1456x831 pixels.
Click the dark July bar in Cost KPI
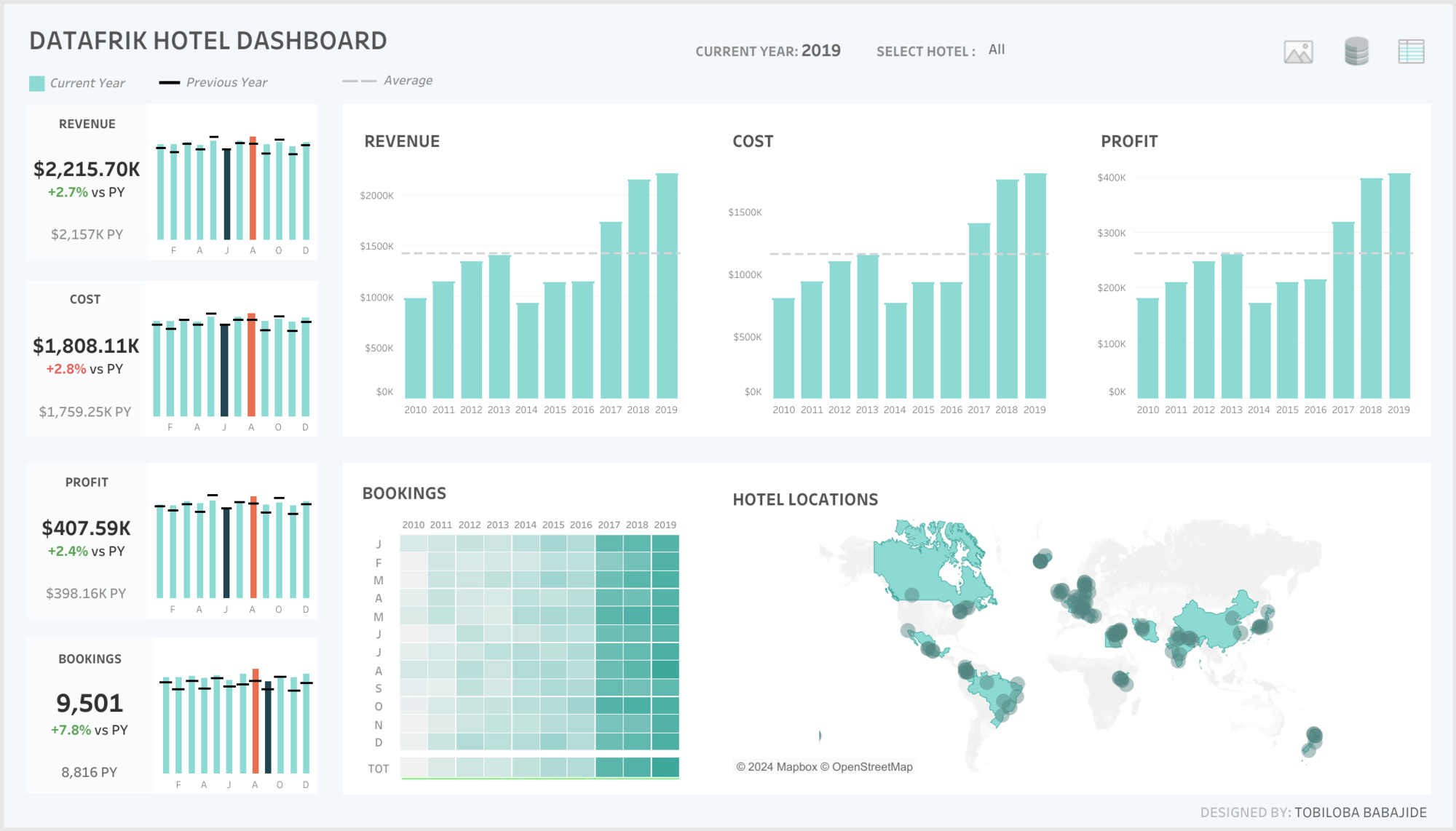224,370
